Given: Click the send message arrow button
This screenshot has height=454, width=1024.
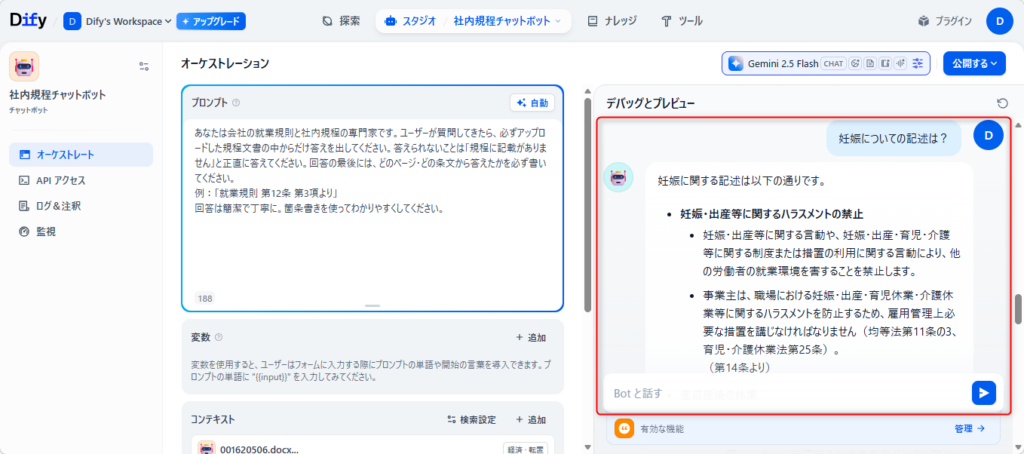Looking at the screenshot, I should [x=983, y=393].
